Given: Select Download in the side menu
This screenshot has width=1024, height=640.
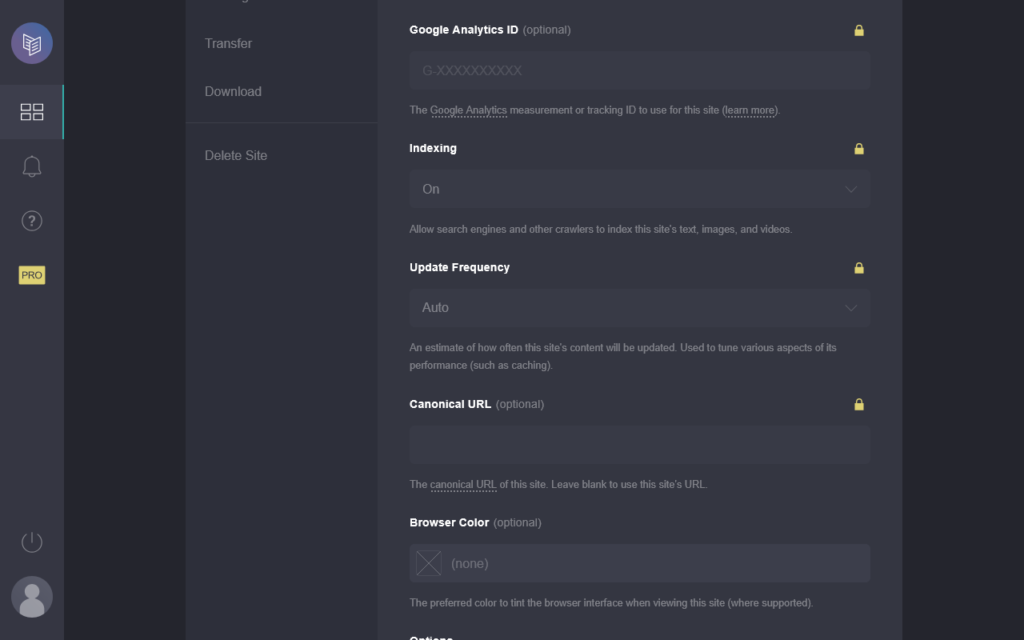Looking at the screenshot, I should [233, 91].
